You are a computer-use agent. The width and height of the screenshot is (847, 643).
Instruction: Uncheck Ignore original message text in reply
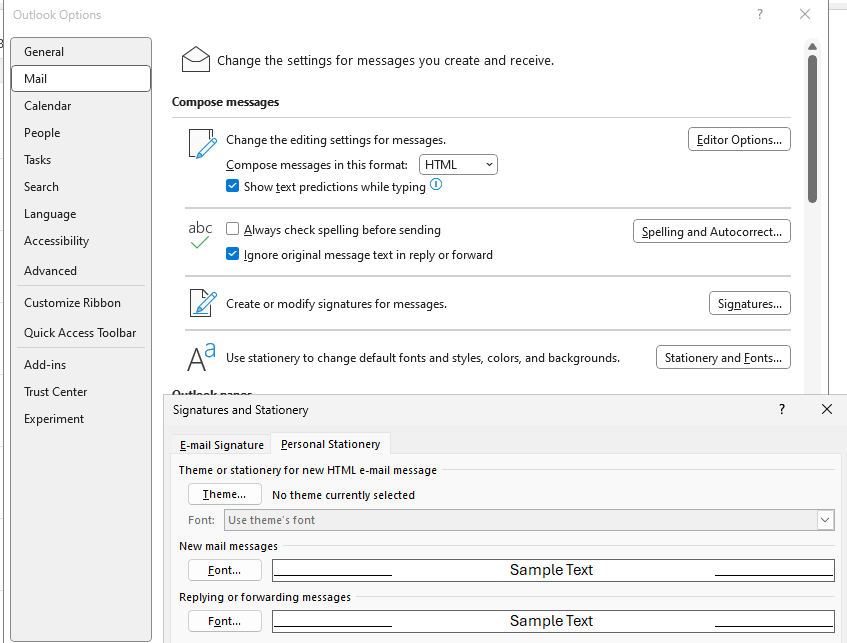click(x=232, y=254)
